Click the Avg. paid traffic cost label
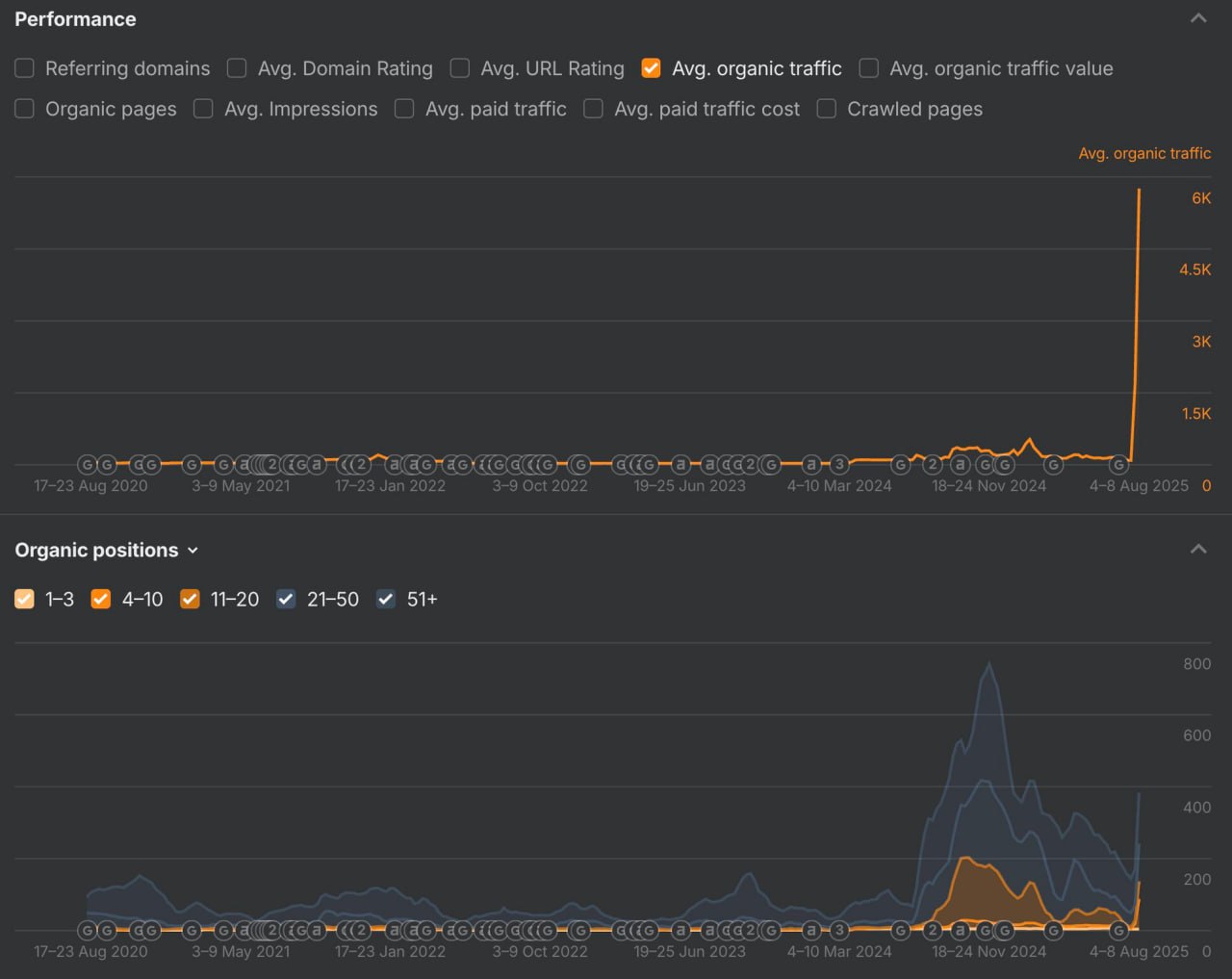The height and width of the screenshot is (979, 1232). click(x=707, y=109)
